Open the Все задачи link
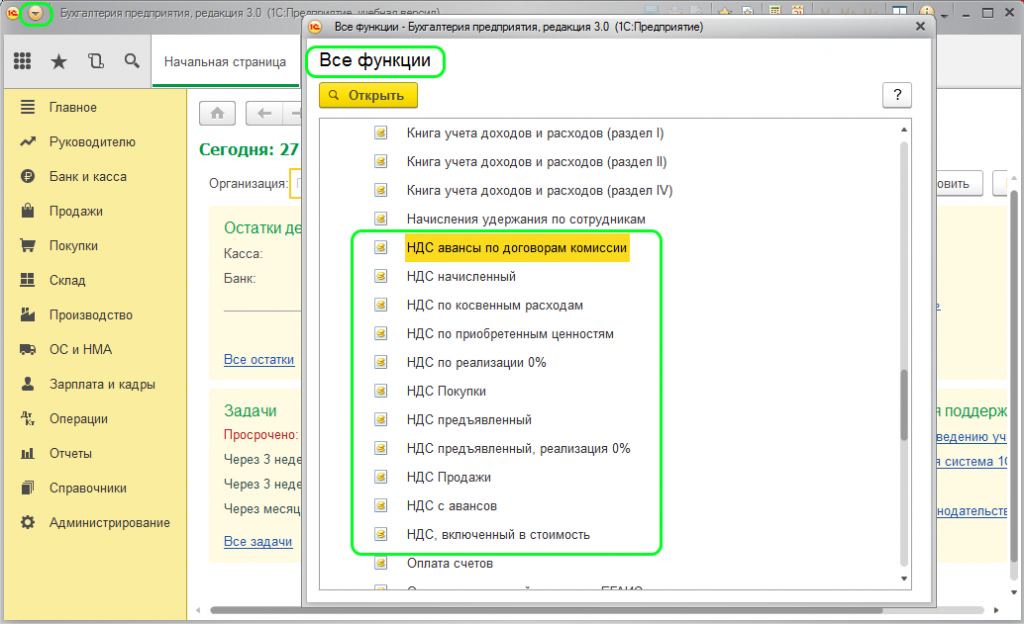Image resolution: width=1024 pixels, height=624 pixels. click(258, 541)
